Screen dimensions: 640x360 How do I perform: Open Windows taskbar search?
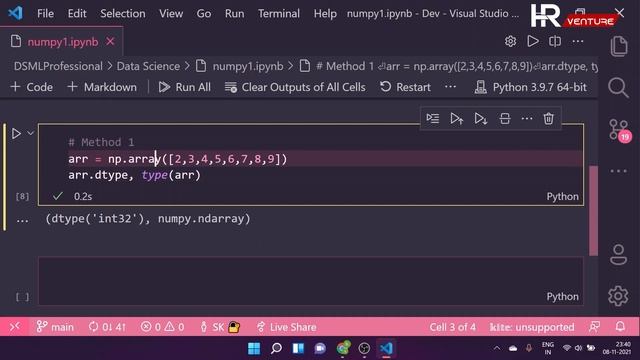[x=276, y=348]
